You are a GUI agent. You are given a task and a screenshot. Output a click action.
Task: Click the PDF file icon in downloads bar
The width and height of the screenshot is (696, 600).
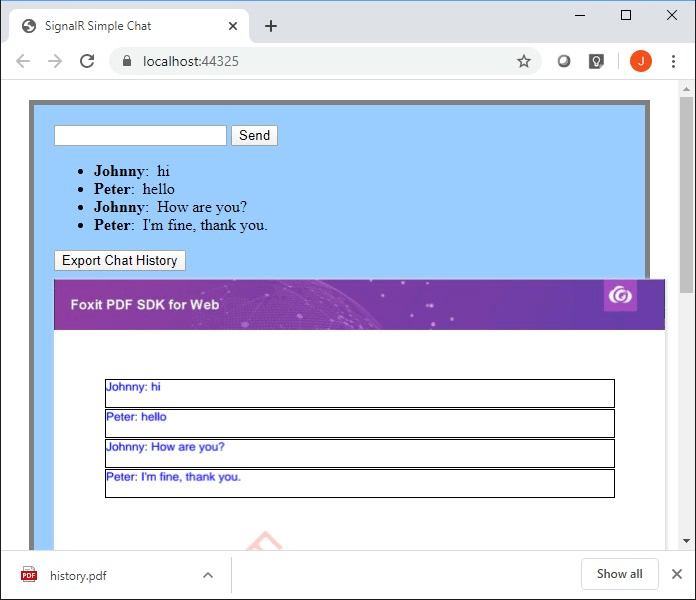tap(29, 575)
